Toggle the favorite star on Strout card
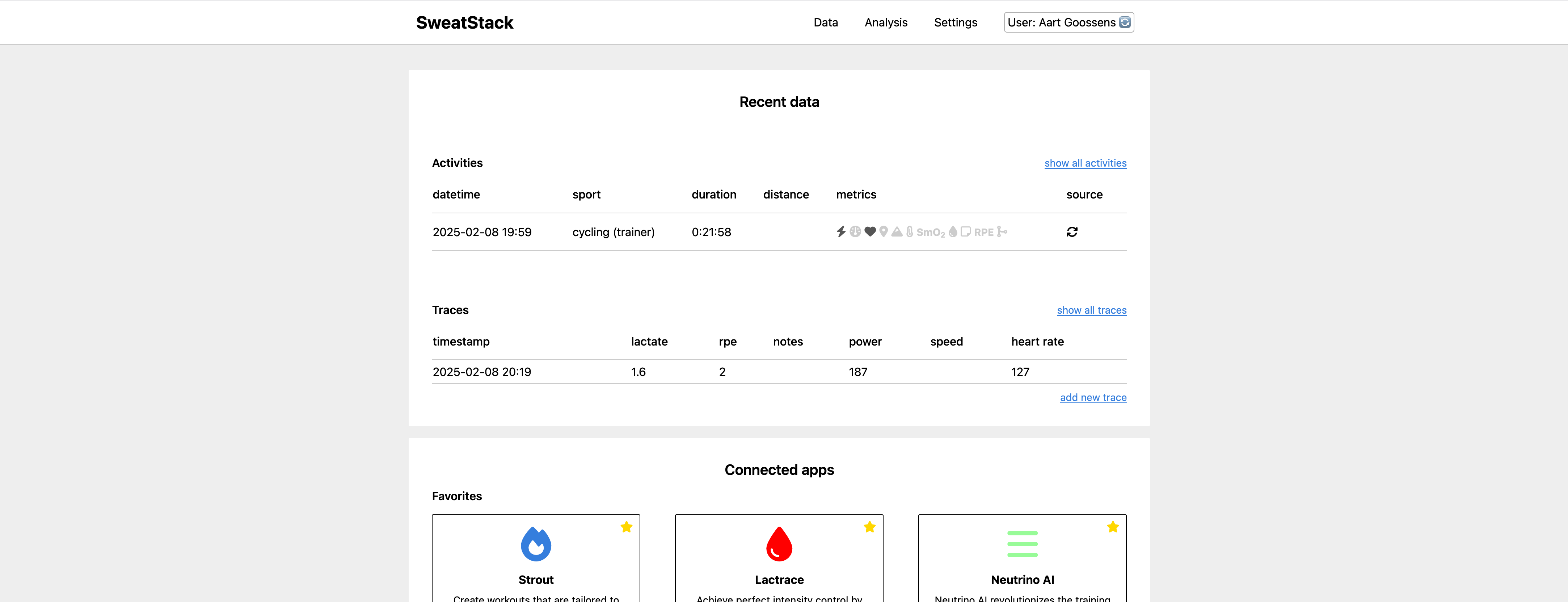Viewport: 1568px width, 602px height. tap(626, 527)
